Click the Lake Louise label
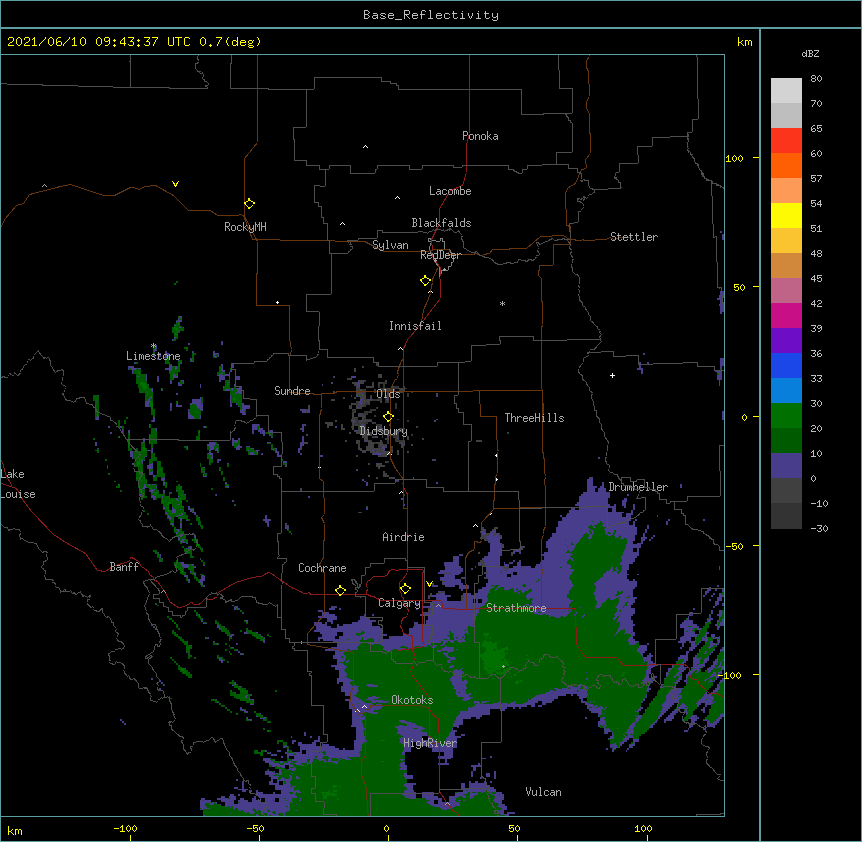 click(18, 484)
